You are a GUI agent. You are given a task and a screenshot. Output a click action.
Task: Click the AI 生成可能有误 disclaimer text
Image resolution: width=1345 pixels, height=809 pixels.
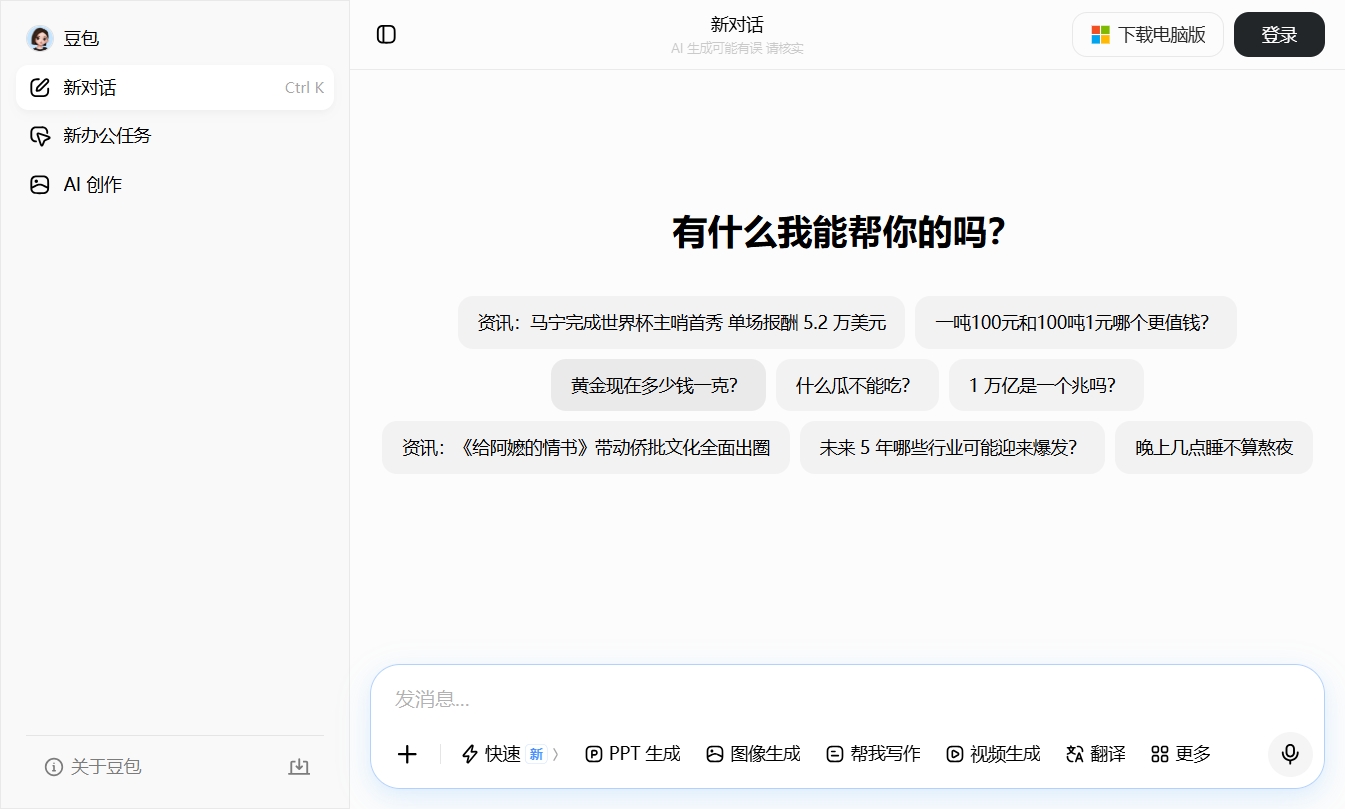tap(737, 48)
